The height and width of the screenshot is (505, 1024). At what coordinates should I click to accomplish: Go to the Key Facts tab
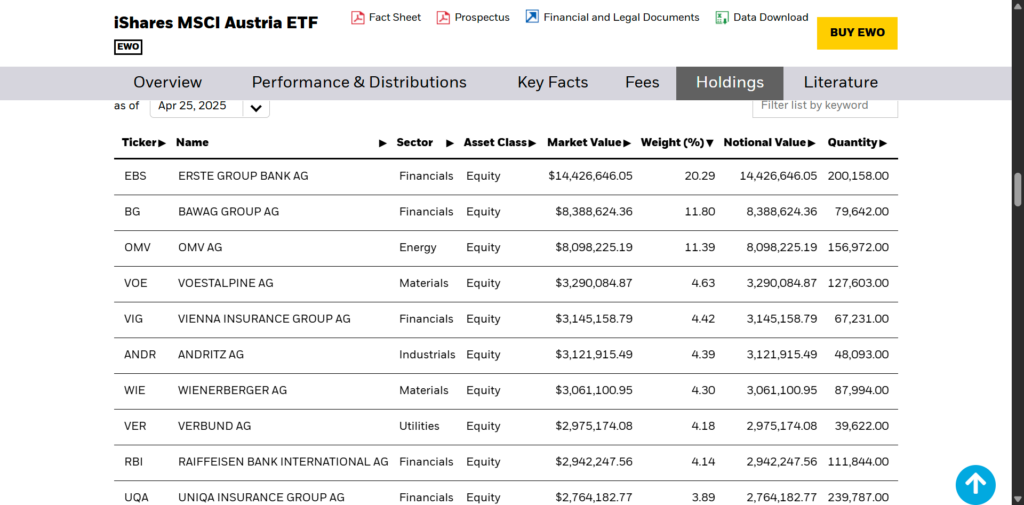pos(552,83)
